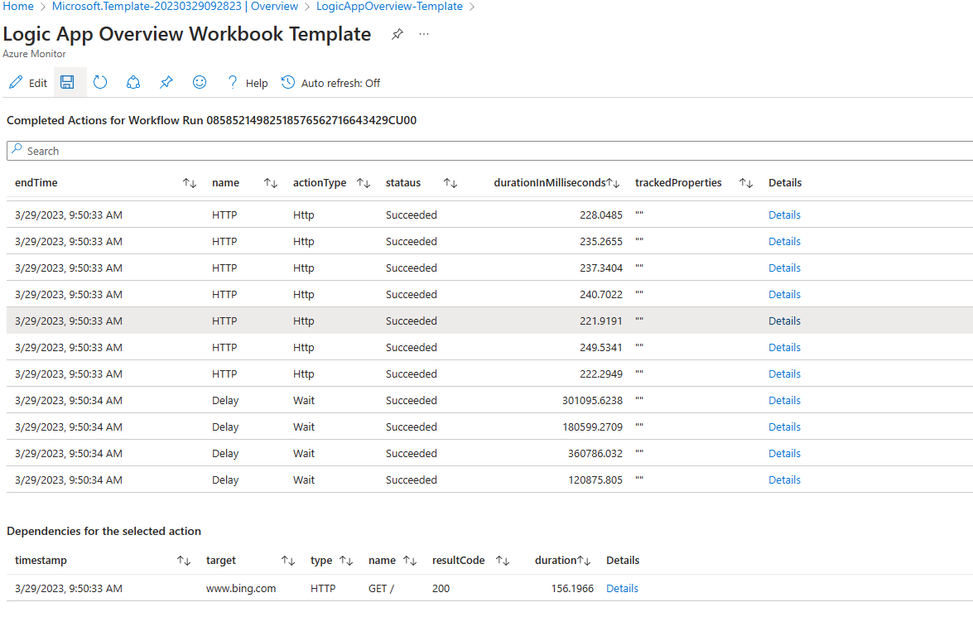
Task: Sort the dependencies table by resultCode
Action: (x=503, y=561)
